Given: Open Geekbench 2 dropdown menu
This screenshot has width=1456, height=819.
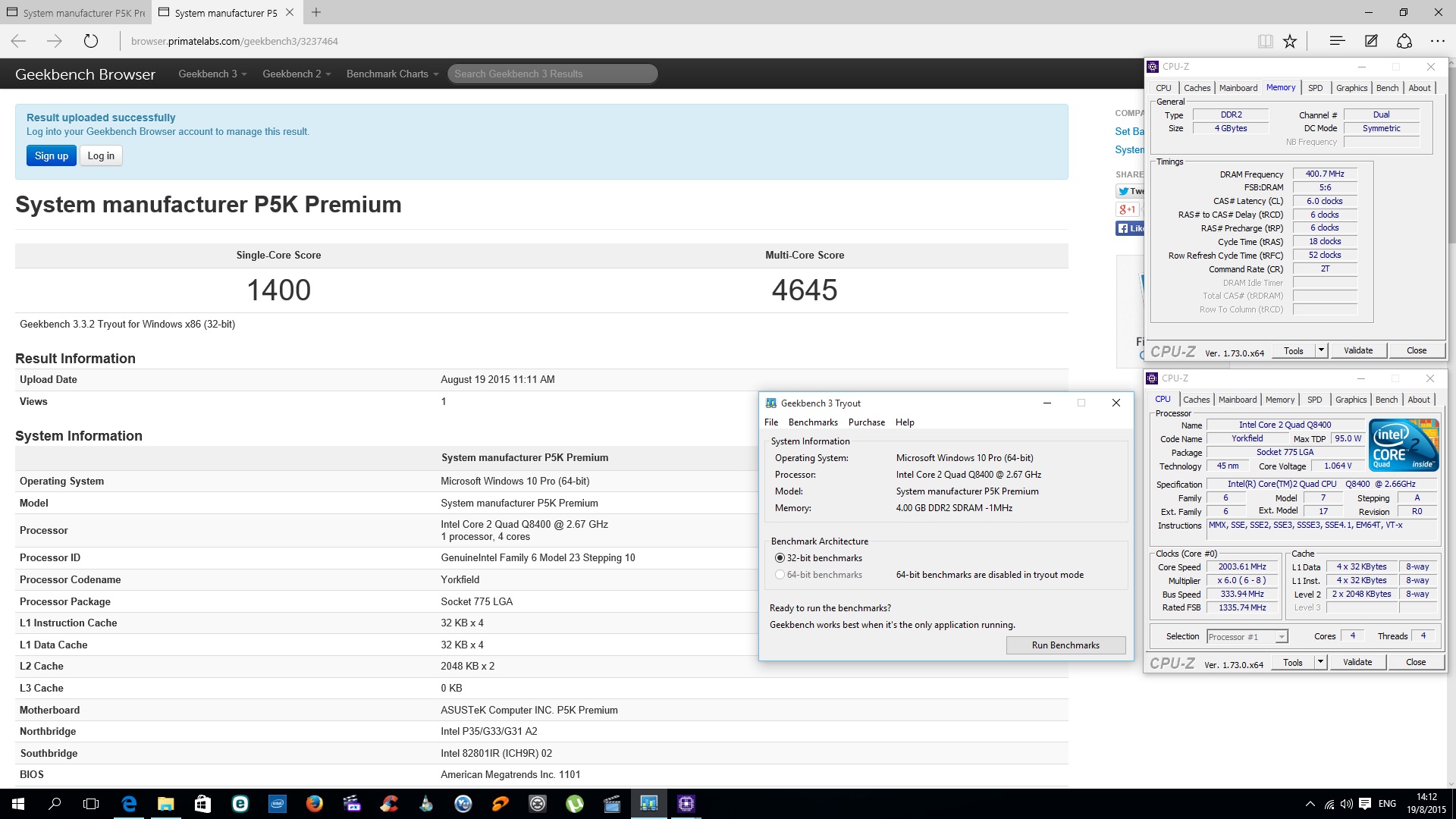Looking at the screenshot, I should [x=297, y=74].
